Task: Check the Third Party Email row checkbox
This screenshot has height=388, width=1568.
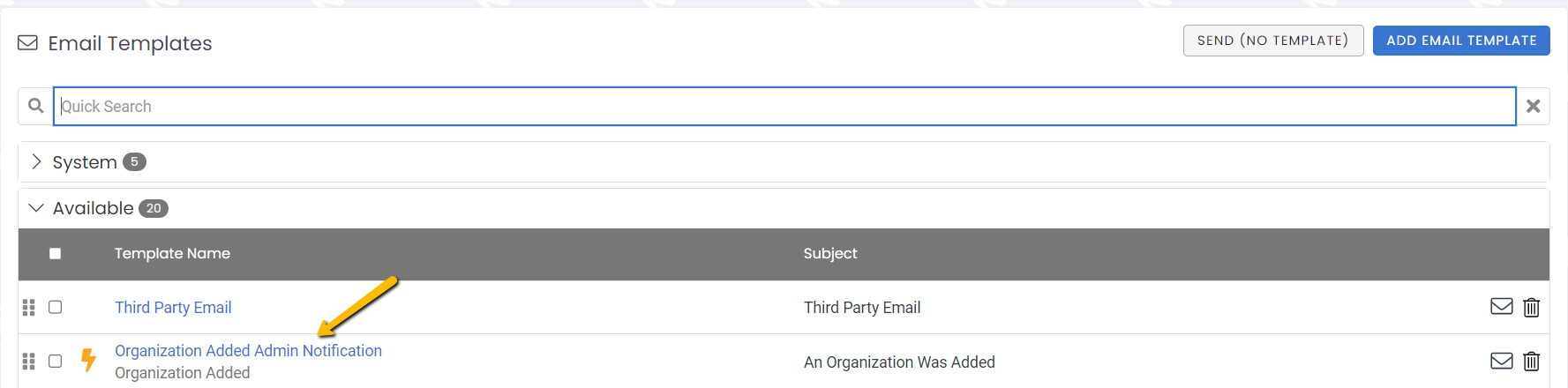Action: pyautogui.click(x=55, y=307)
